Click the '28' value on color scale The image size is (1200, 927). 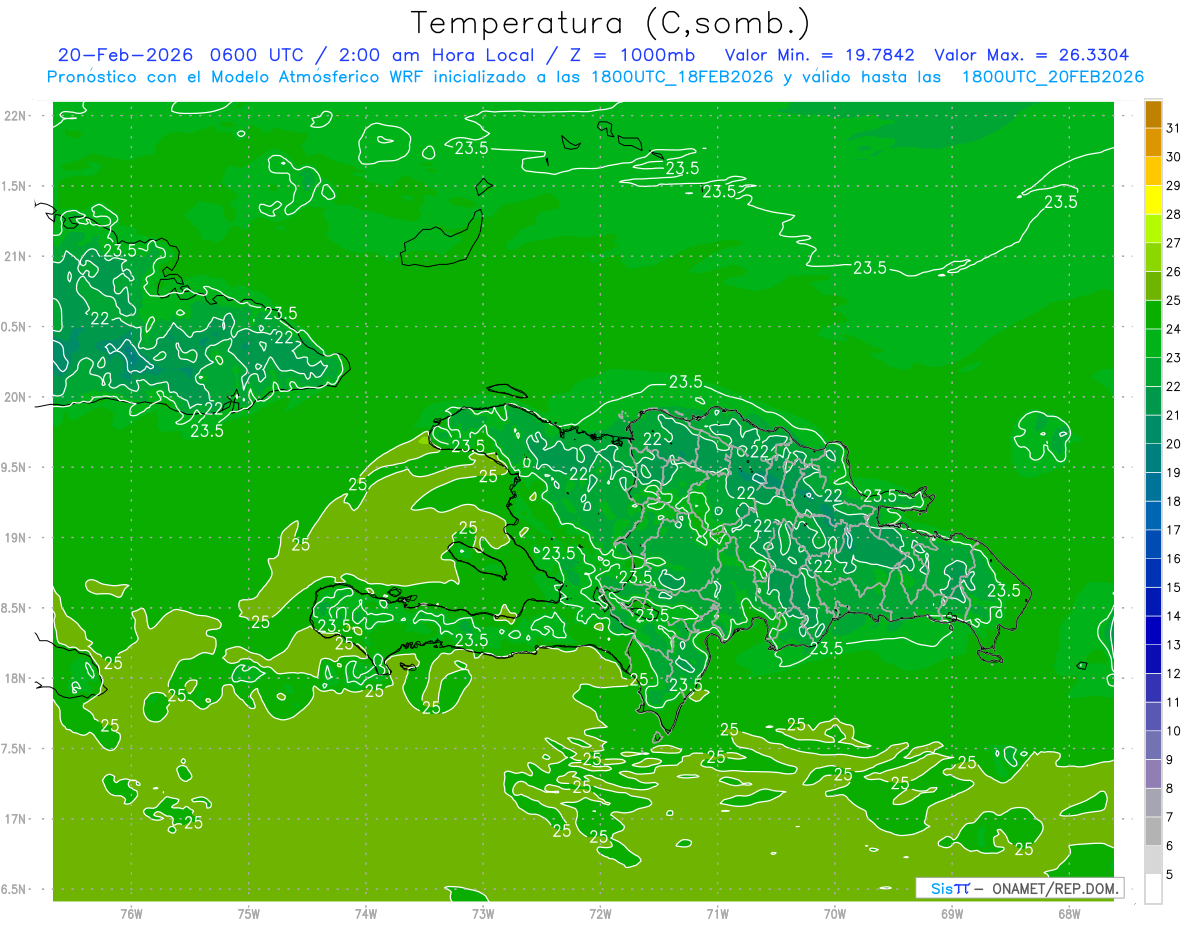1173,214
